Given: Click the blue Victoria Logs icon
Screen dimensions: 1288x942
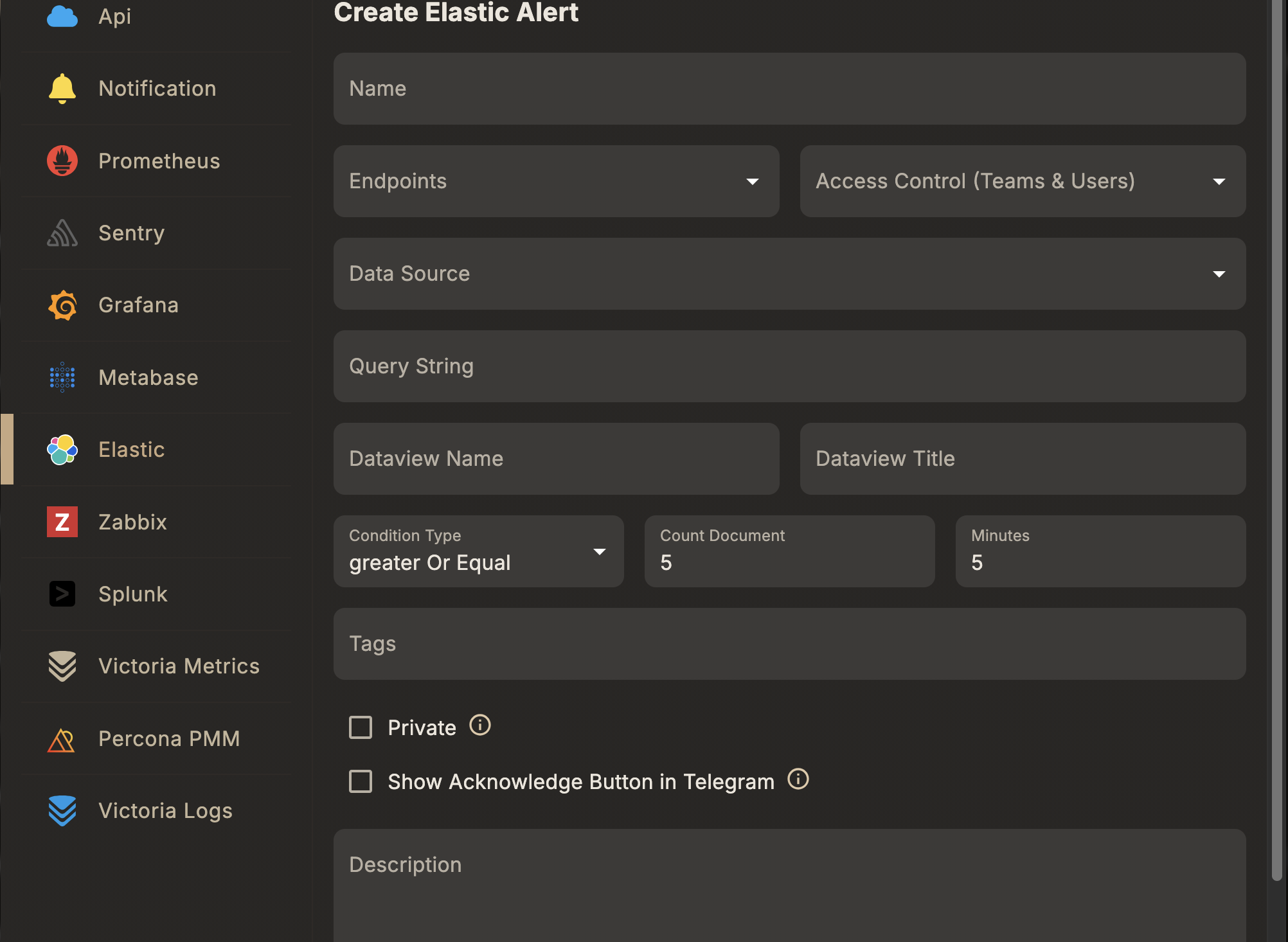Looking at the screenshot, I should pyautogui.click(x=62, y=811).
